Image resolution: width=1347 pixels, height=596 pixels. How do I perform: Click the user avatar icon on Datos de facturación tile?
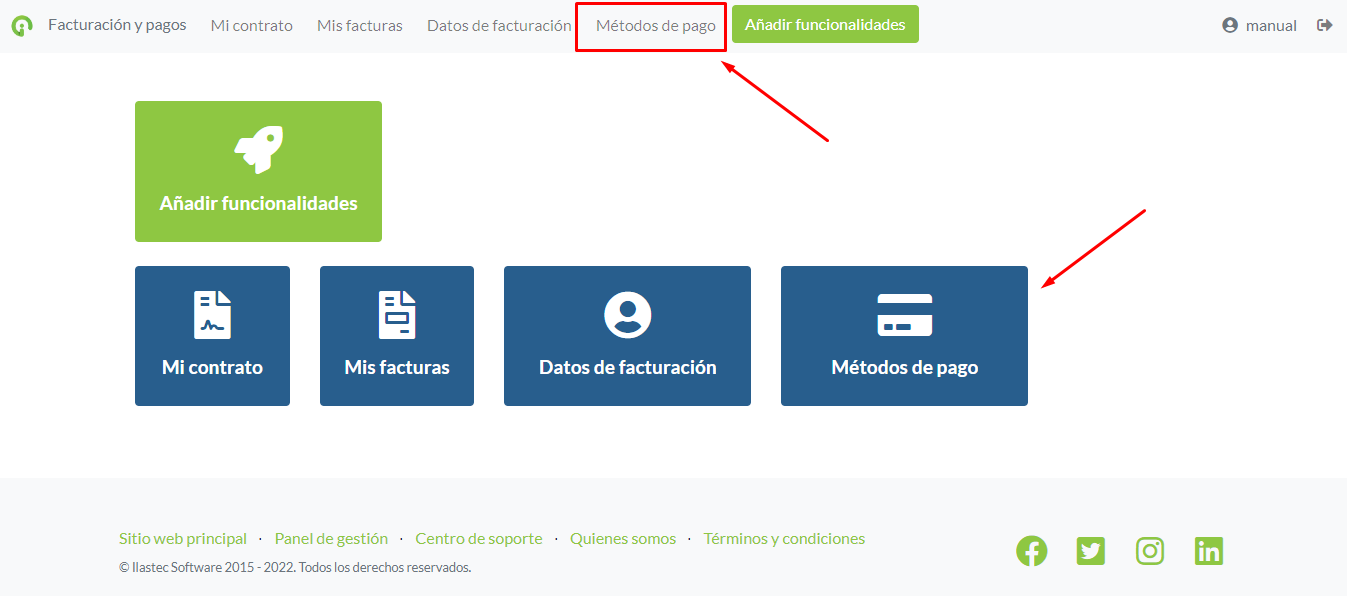point(627,315)
